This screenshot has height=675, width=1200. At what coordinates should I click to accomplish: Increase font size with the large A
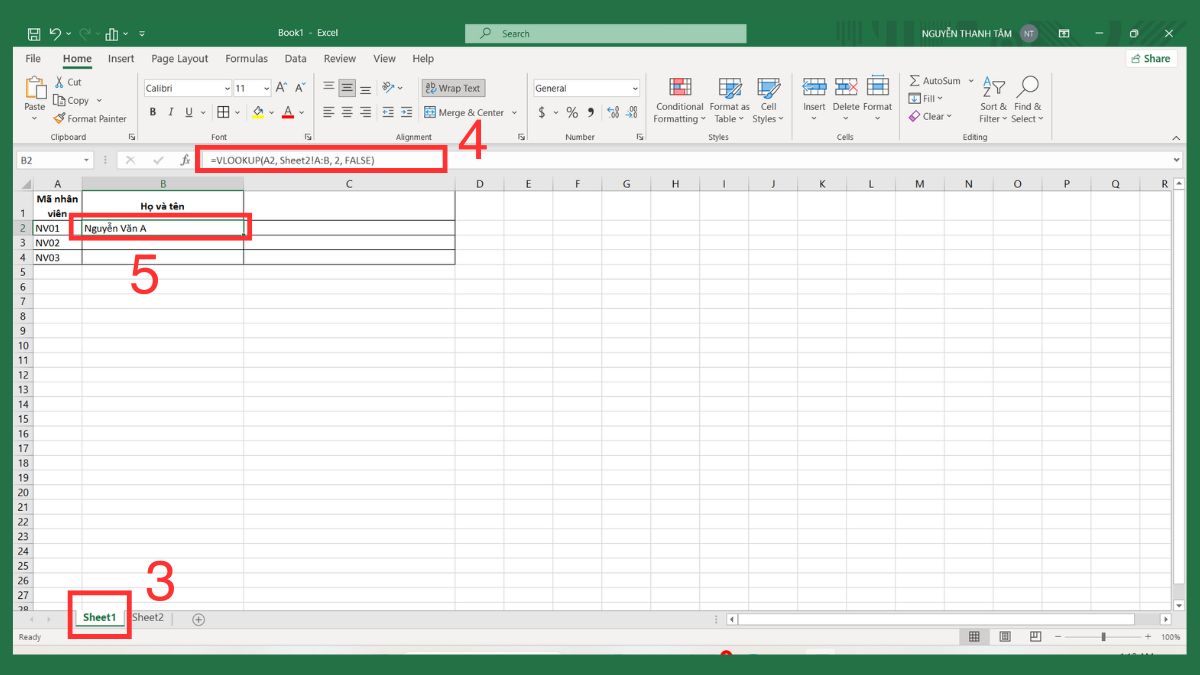coord(282,88)
